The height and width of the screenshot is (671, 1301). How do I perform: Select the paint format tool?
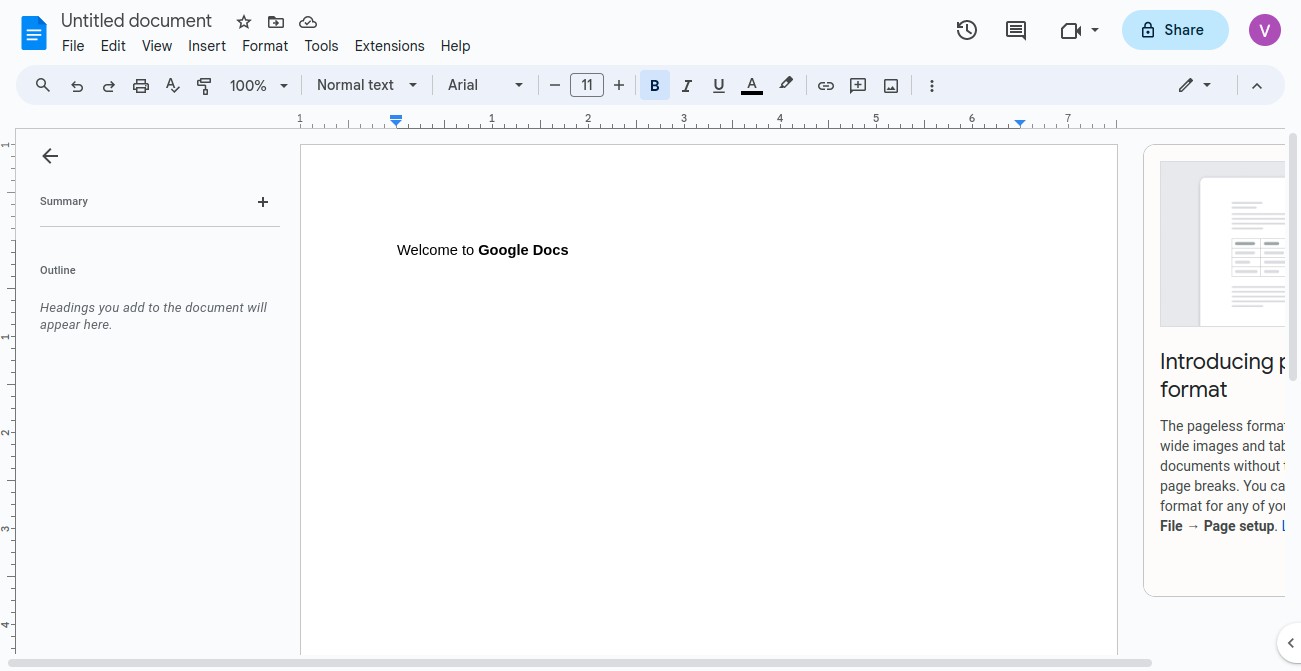pos(204,85)
